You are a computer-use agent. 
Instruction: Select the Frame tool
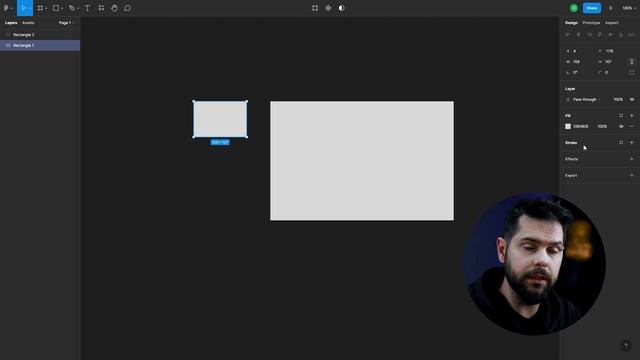pyautogui.click(x=40, y=8)
